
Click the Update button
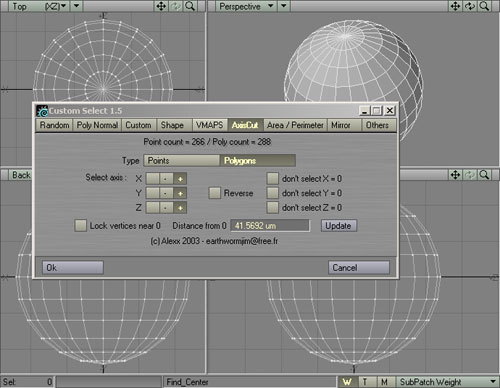(x=339, y=226)
